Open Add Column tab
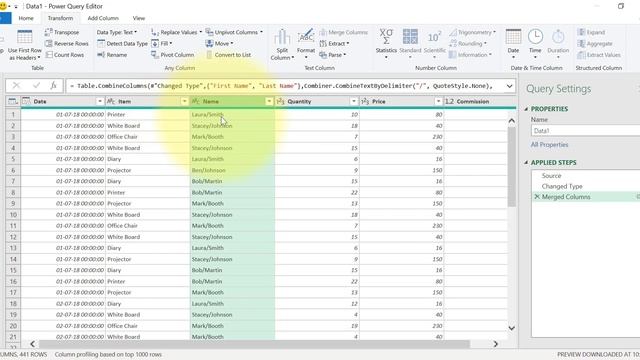The width and height of the screenshot is (640, 360). click(103, 18)
